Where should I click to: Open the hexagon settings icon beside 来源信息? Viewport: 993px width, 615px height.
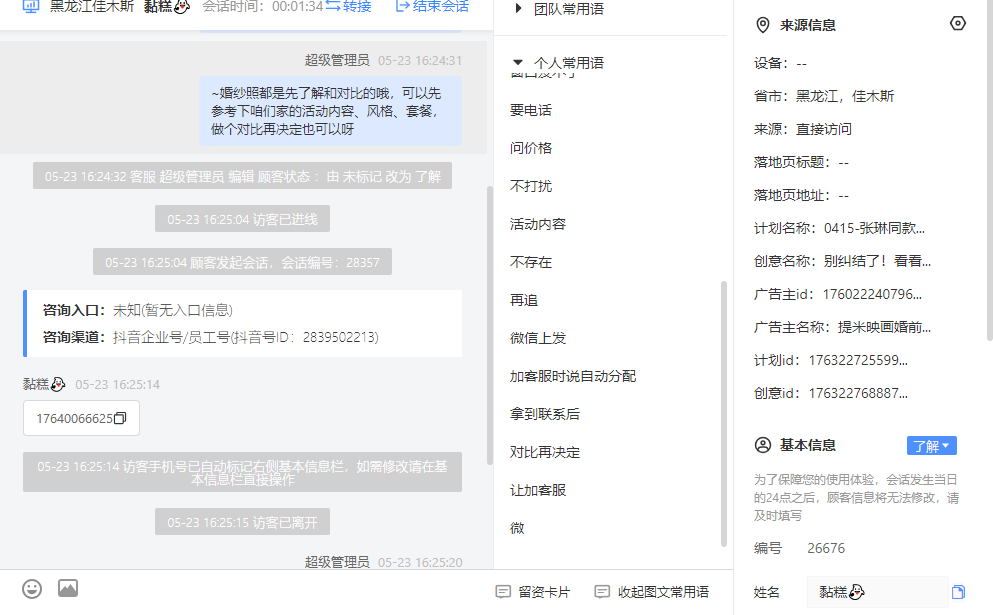pyautogui.click(x=958, y=23)
